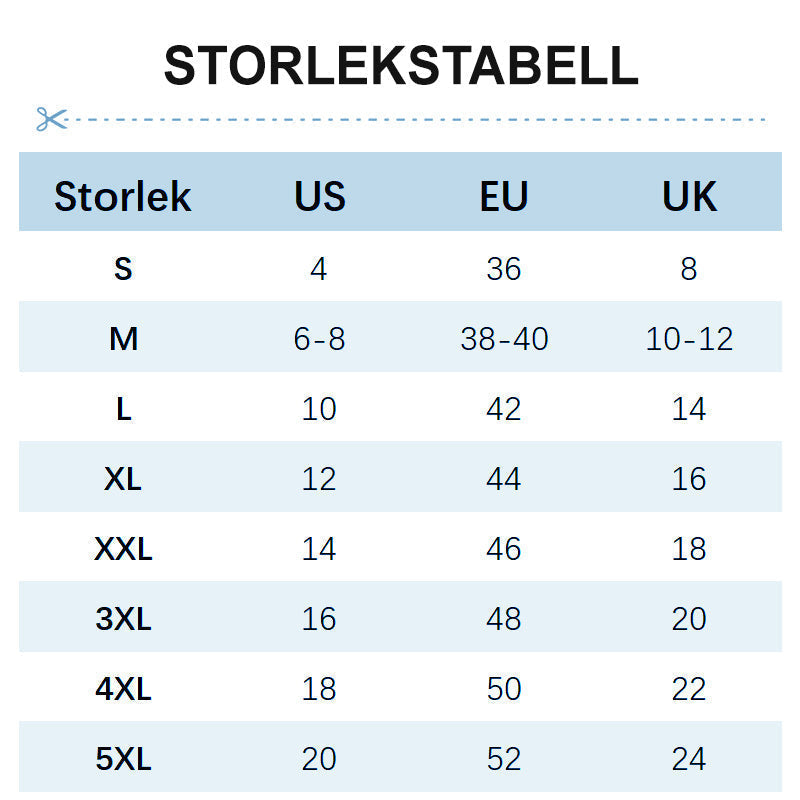Select the UK column header
This screenshot has height=800, width=800.
[689, 196]
